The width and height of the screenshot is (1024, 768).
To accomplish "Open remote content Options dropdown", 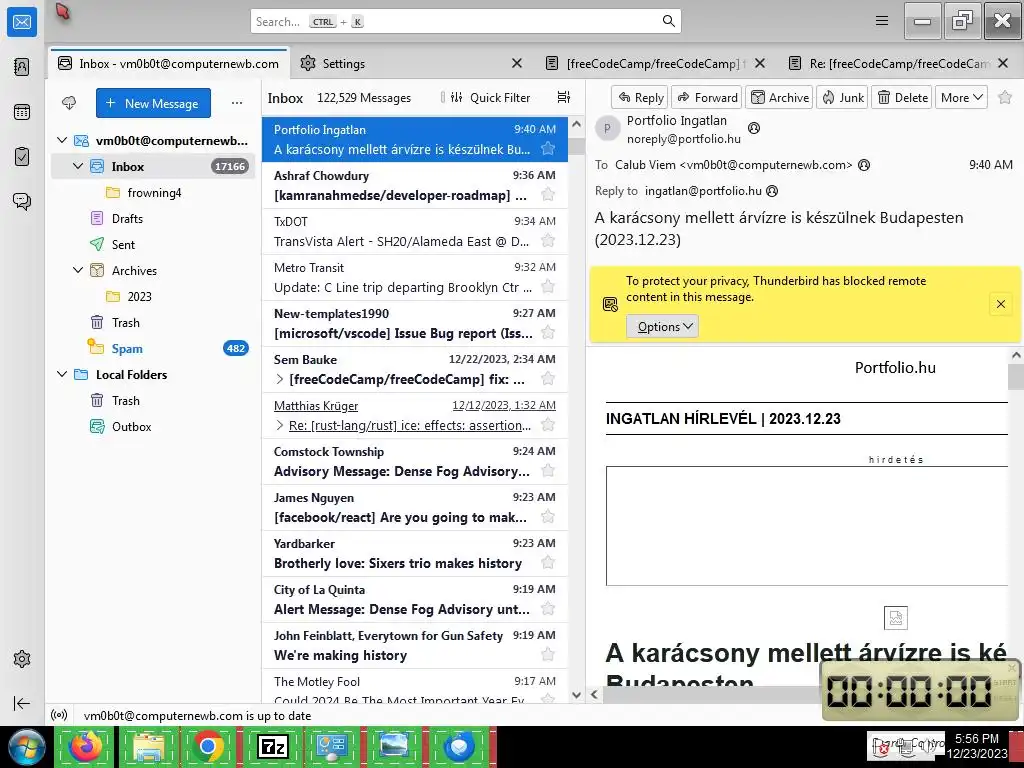I will (662, 327).
